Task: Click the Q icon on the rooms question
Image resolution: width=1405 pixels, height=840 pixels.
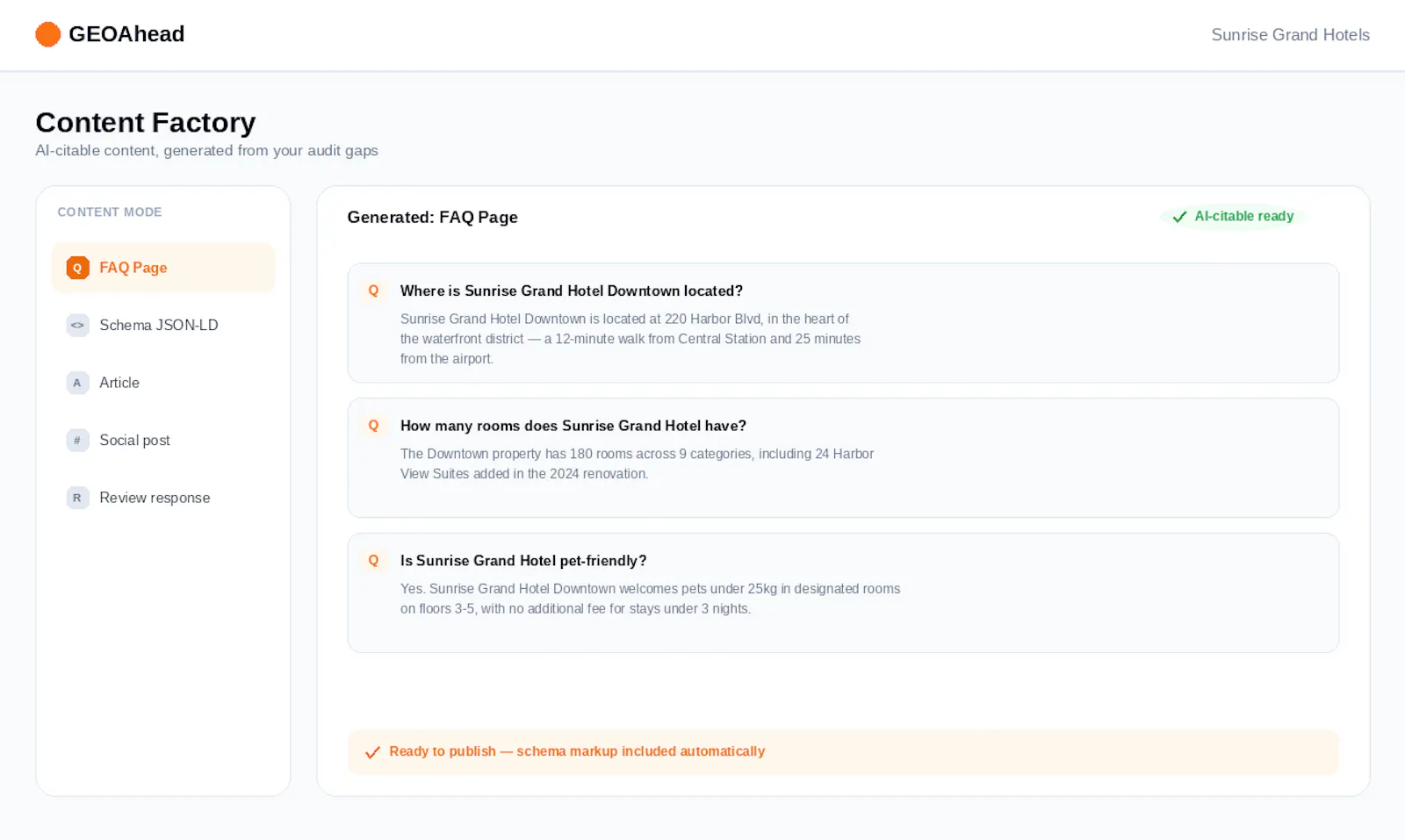Action: click(x=373, y=426)
